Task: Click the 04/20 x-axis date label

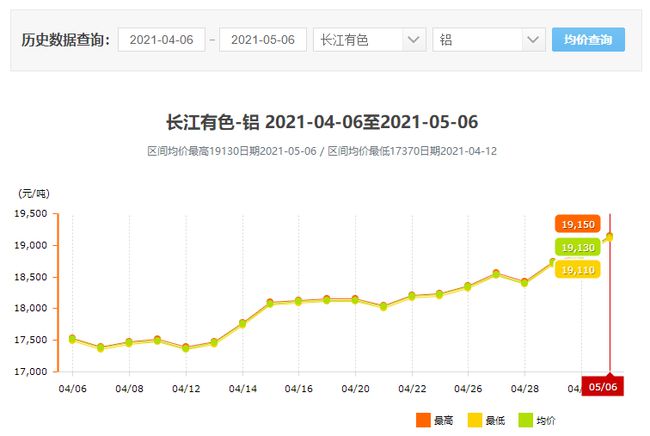Action: point(356,387)
